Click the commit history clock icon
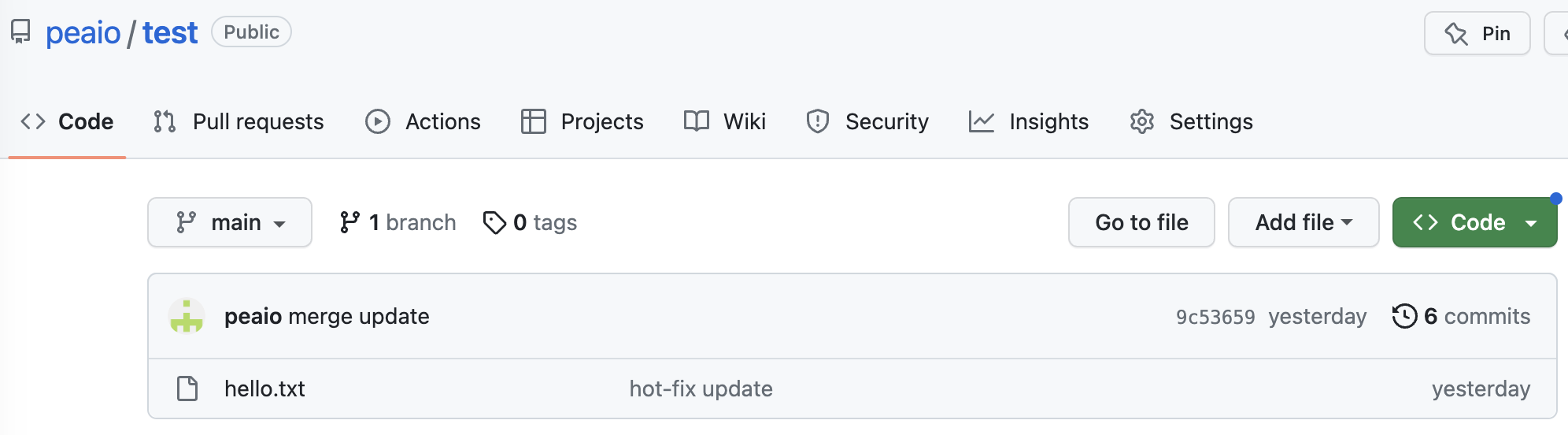The width and height of the screenshot is (1568, 435). [1404, 316]
